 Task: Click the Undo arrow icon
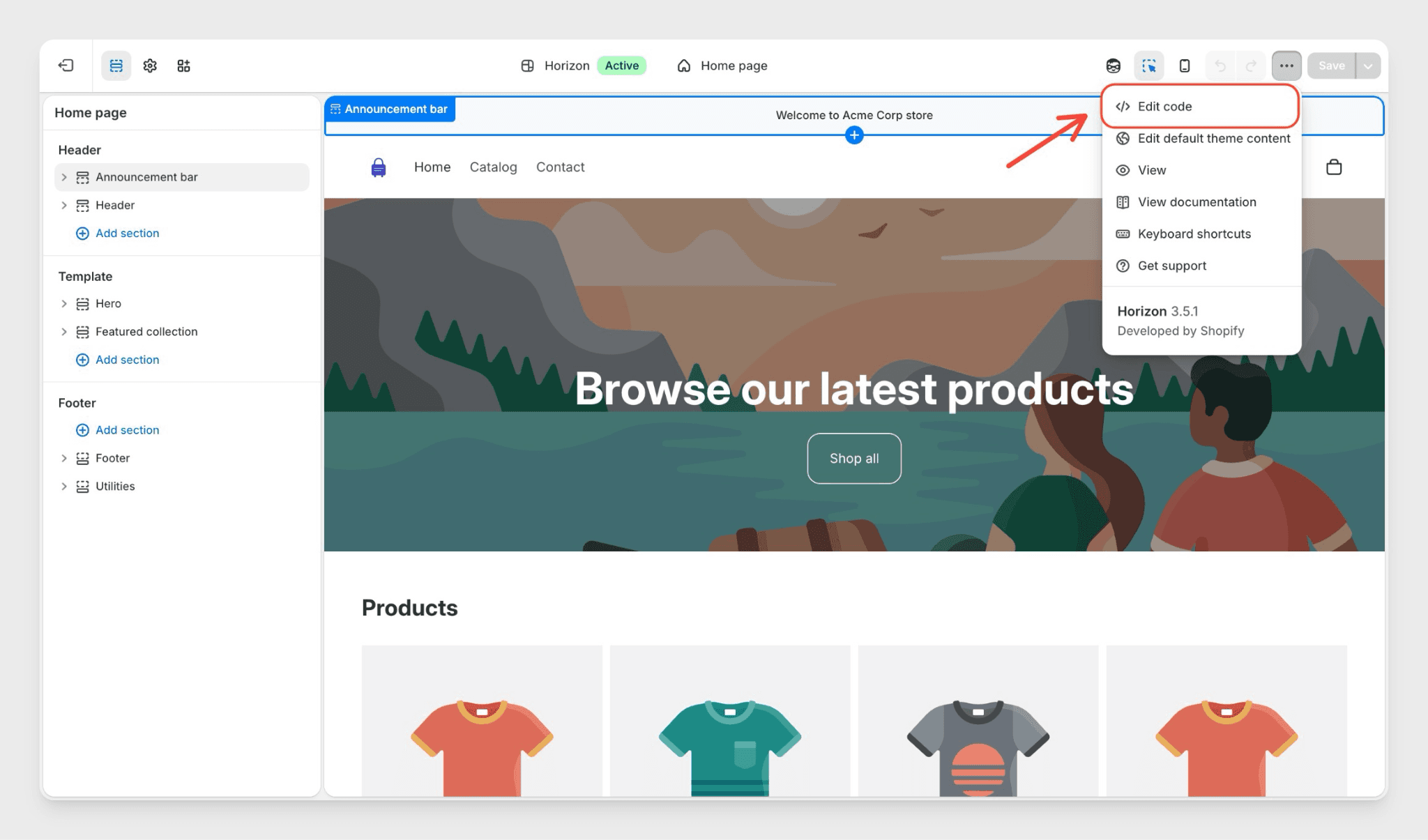pos(1220,66)
